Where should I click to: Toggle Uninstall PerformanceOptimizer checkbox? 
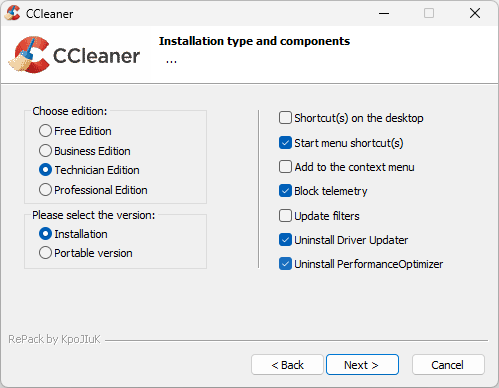(x=285, y=264)
